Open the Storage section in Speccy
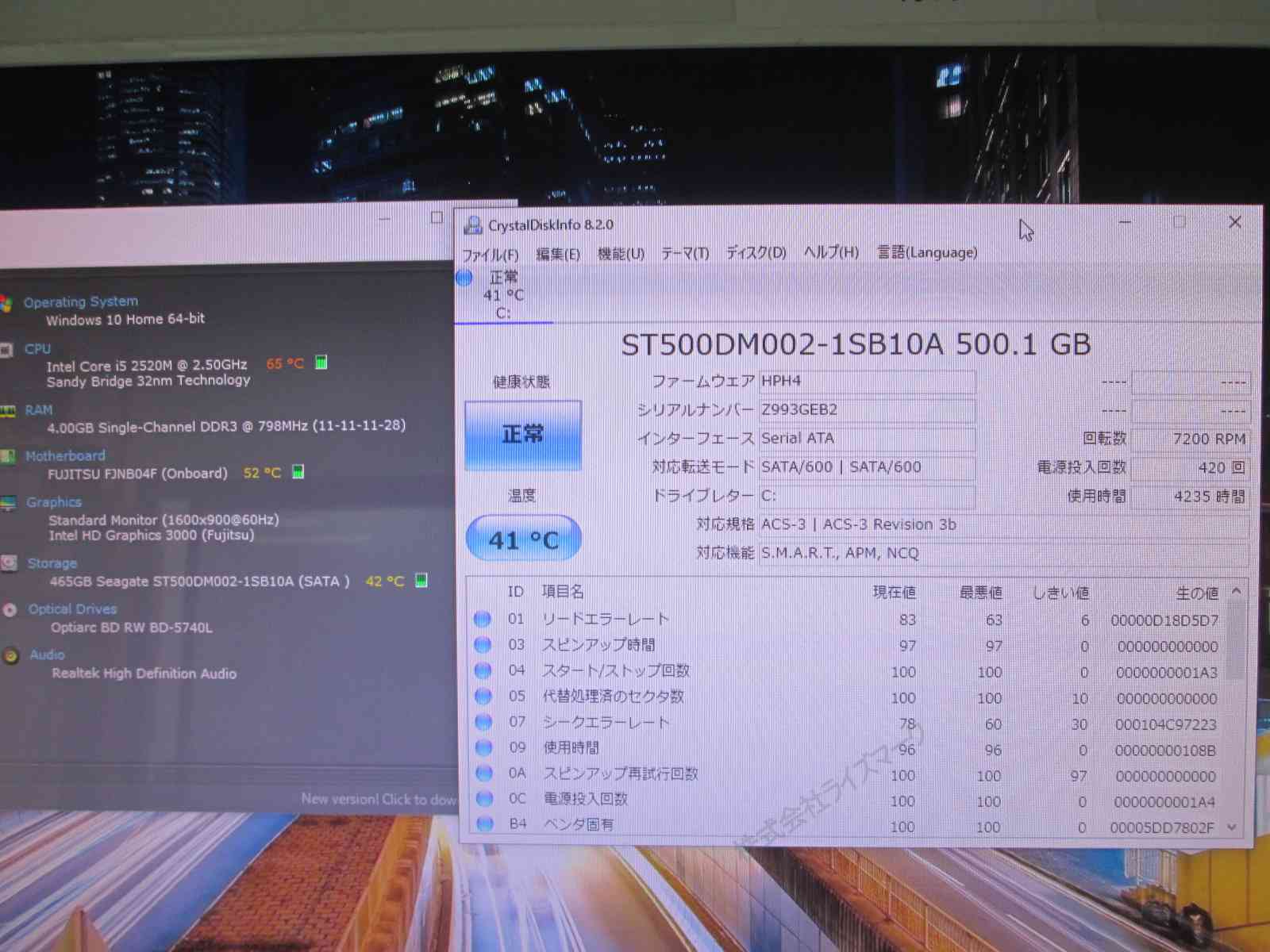This screenshot has width=1270, height=952. click(x=52, y=563)
